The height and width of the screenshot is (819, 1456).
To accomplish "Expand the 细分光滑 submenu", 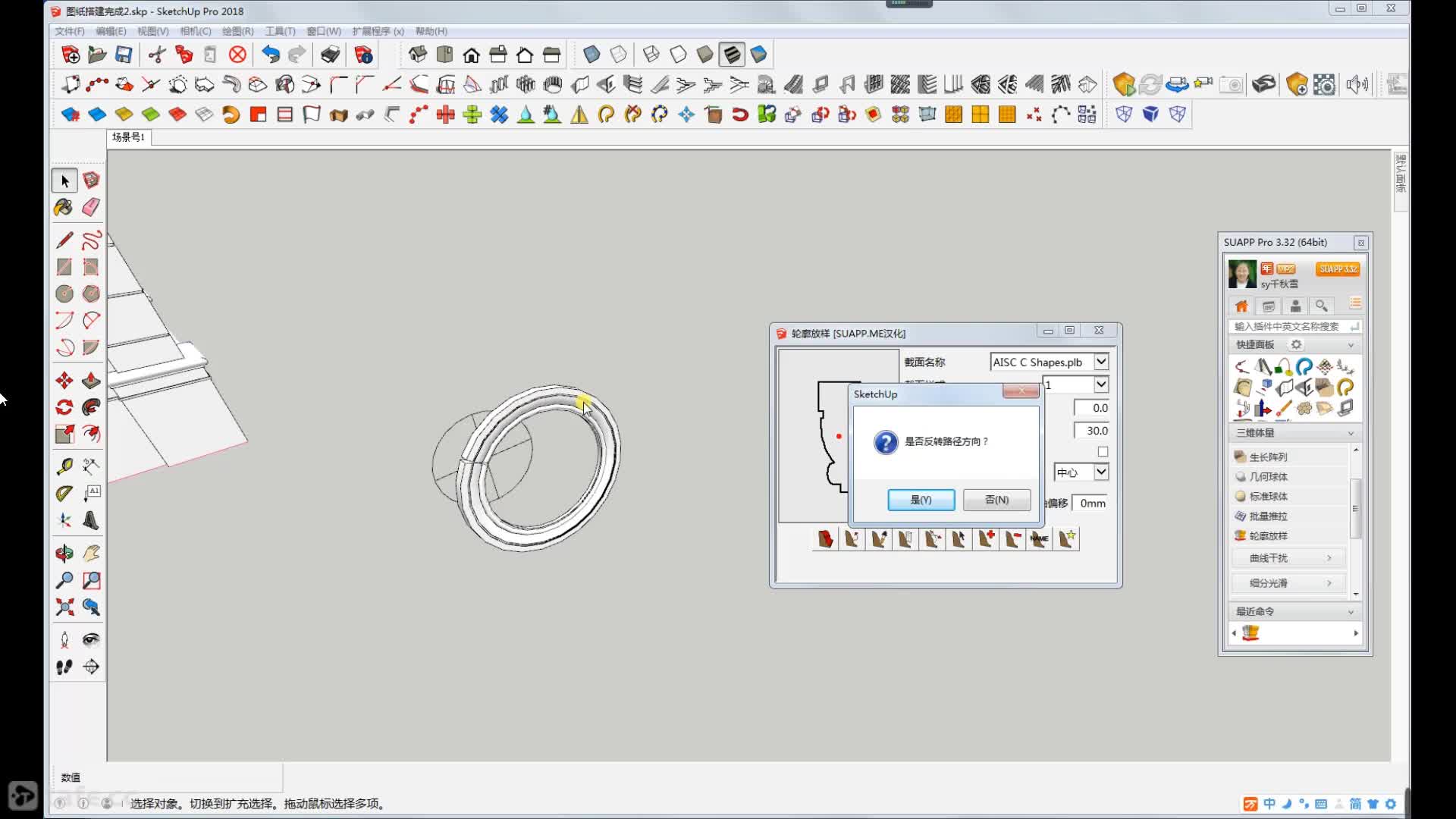I will (x=1288, y=583).
